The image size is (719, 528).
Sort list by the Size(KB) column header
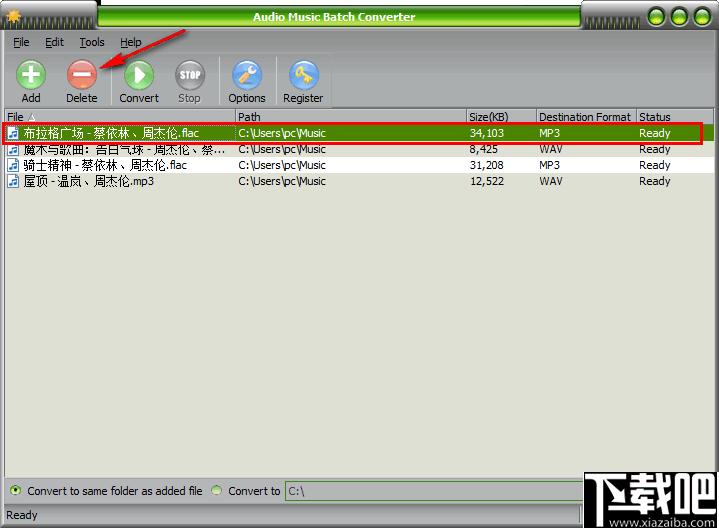point(501,117)
